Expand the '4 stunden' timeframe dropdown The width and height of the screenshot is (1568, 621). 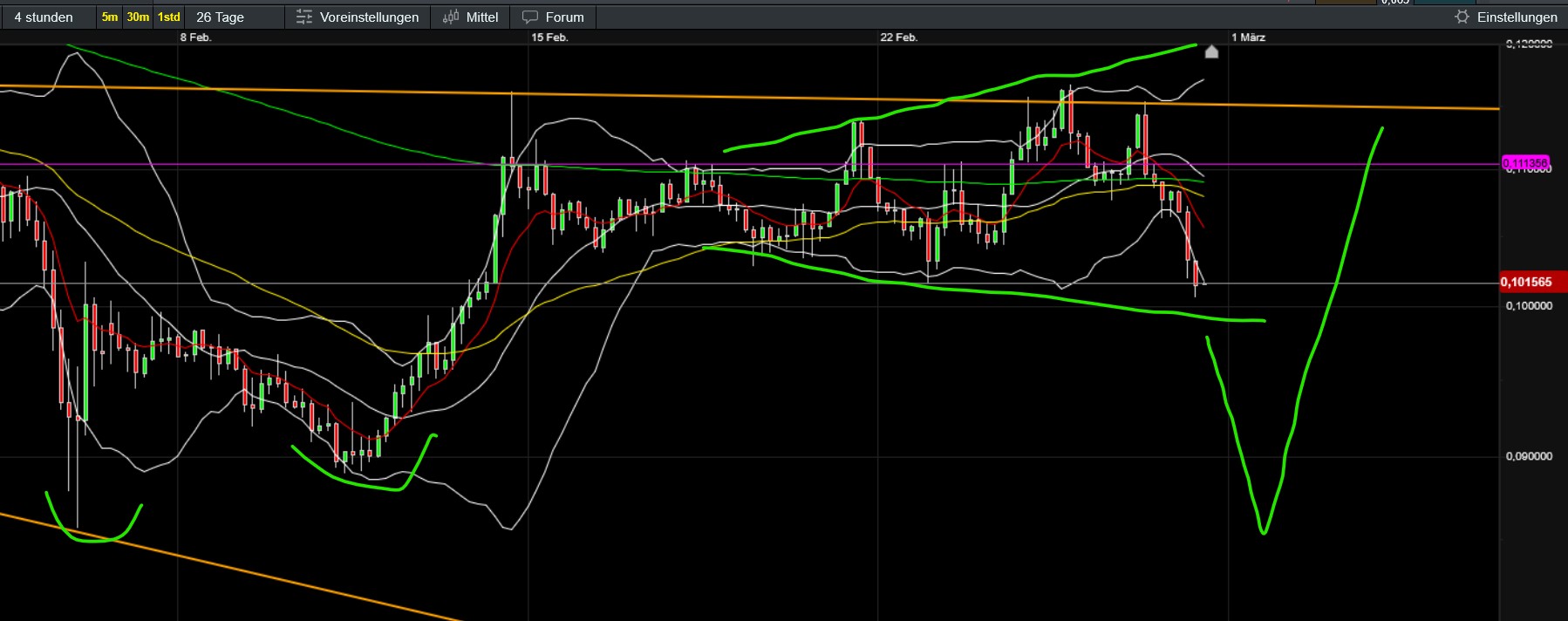[x=44, y=17]
